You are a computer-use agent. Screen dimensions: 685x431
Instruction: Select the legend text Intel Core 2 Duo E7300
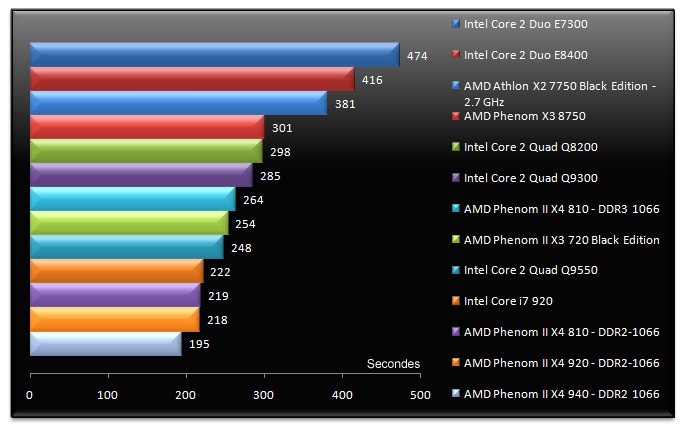pos(526,24)
